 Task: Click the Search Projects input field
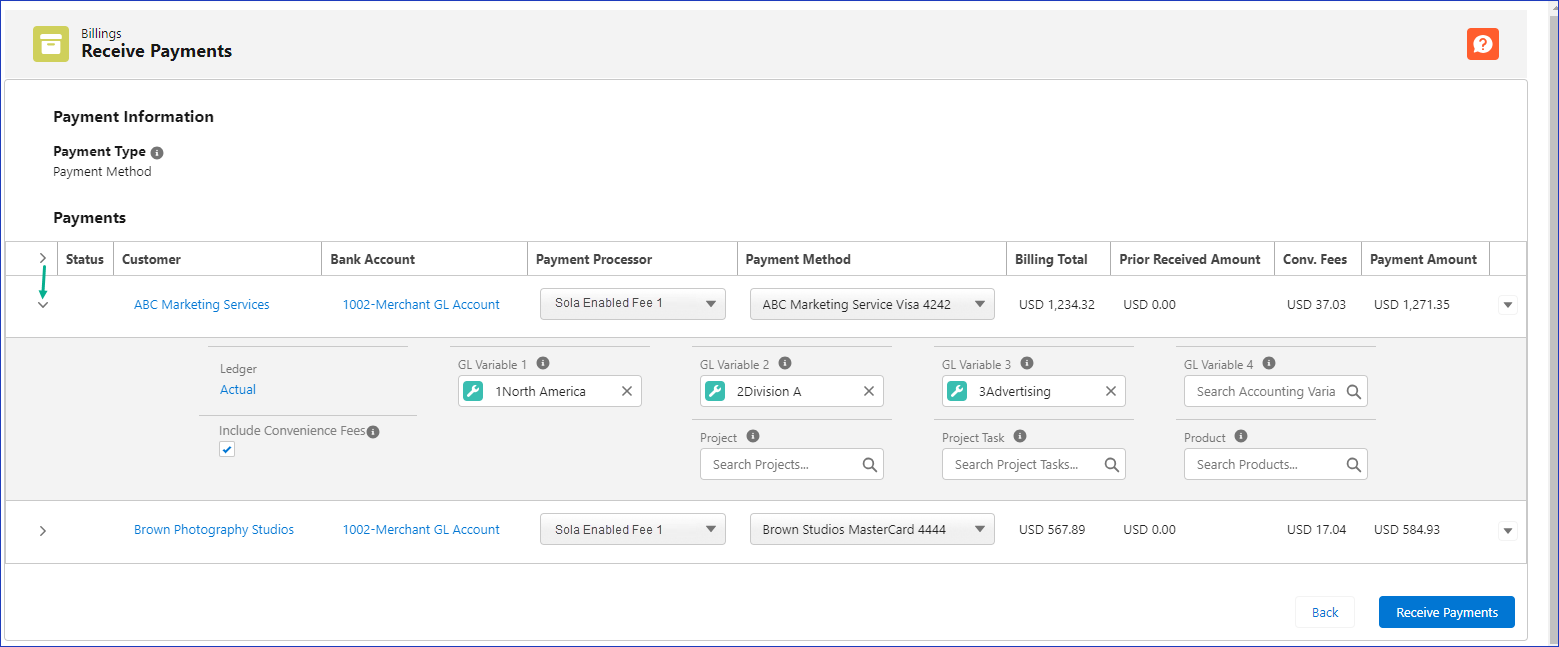coord(782,465)
